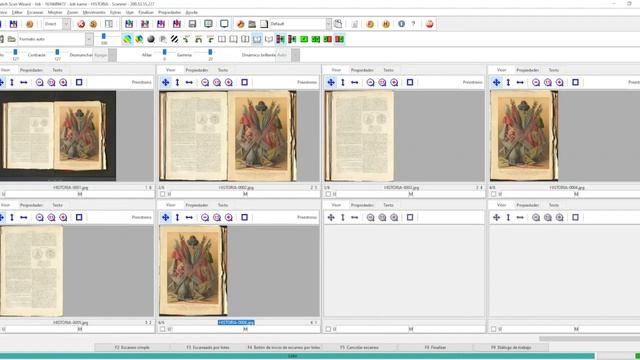Viewport: 640px width, 360px height.
Task: Click the first rainbow color mode icon
Action: tap(127, 39)
